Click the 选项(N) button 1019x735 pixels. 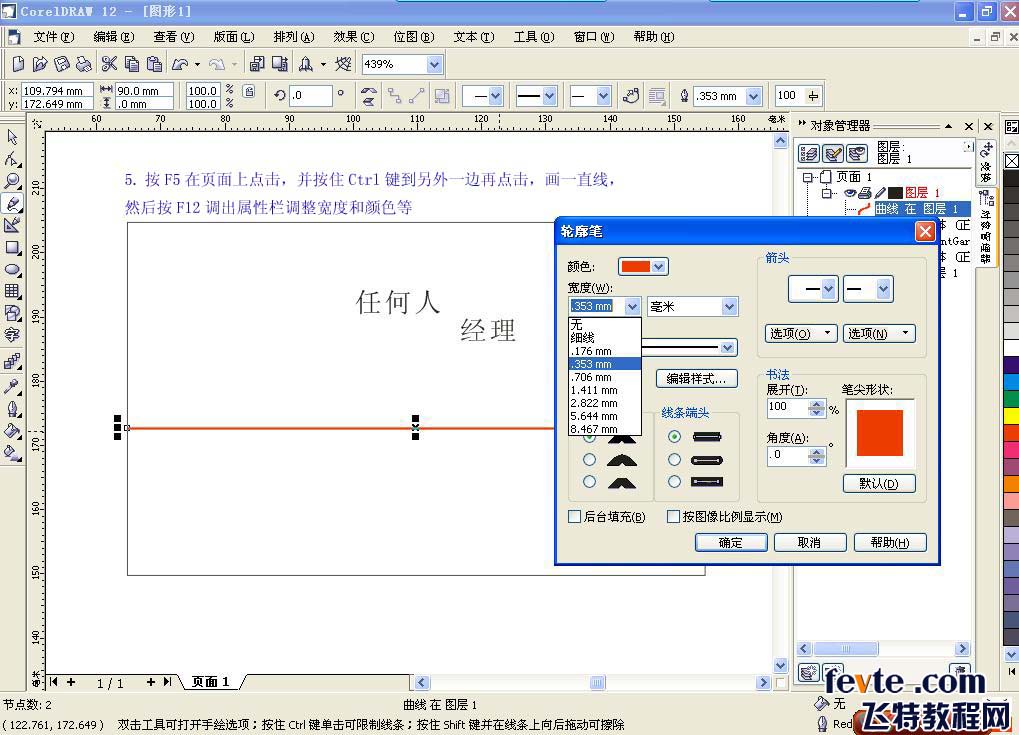[x=879, y=333]
